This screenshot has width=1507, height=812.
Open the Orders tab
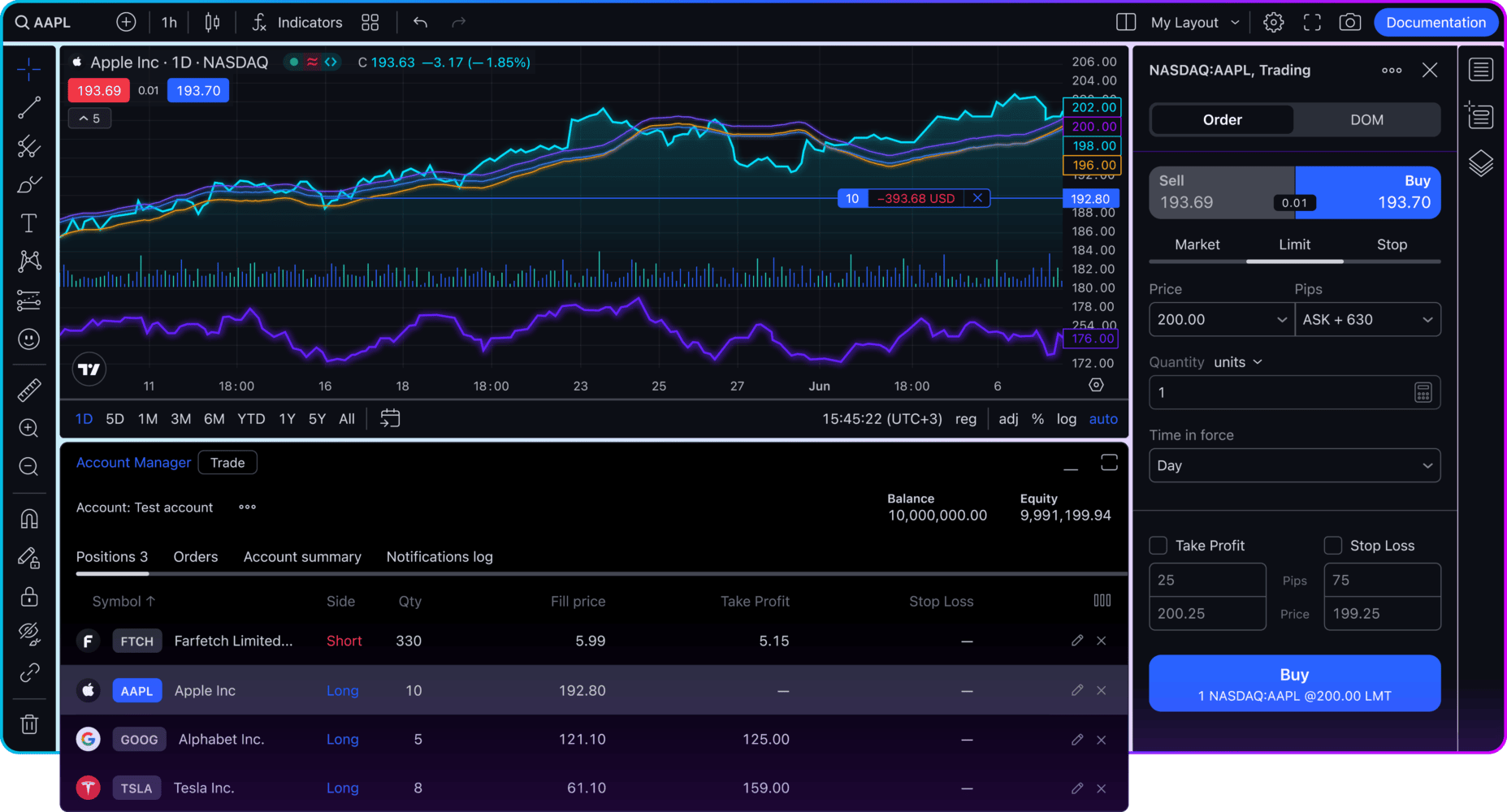tap(196, 557)
